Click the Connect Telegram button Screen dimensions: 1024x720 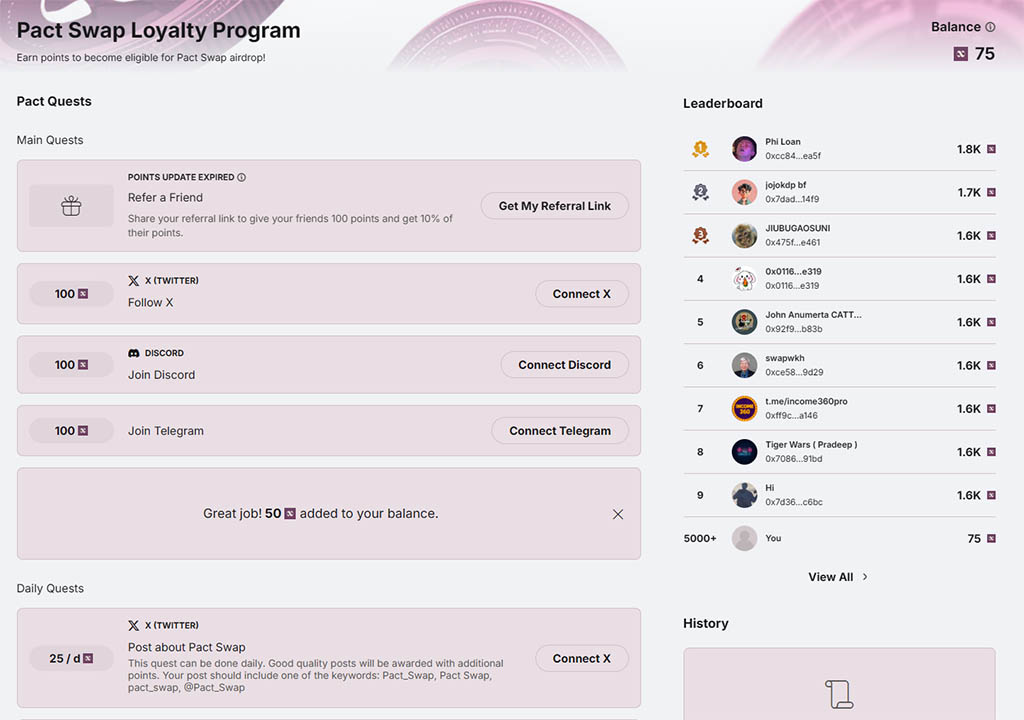pos(559,431)
